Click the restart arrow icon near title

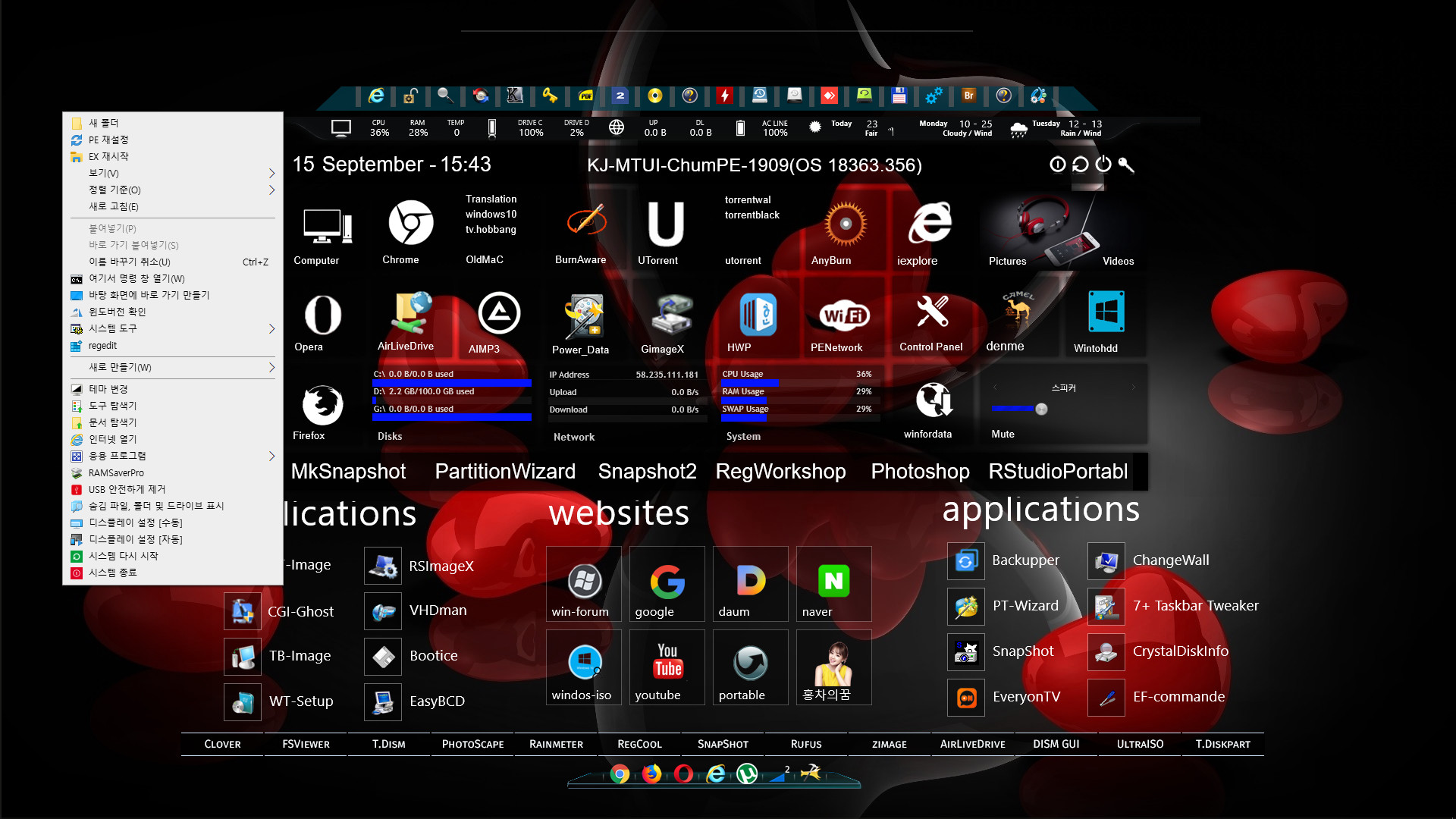[x=1081, y=165]
